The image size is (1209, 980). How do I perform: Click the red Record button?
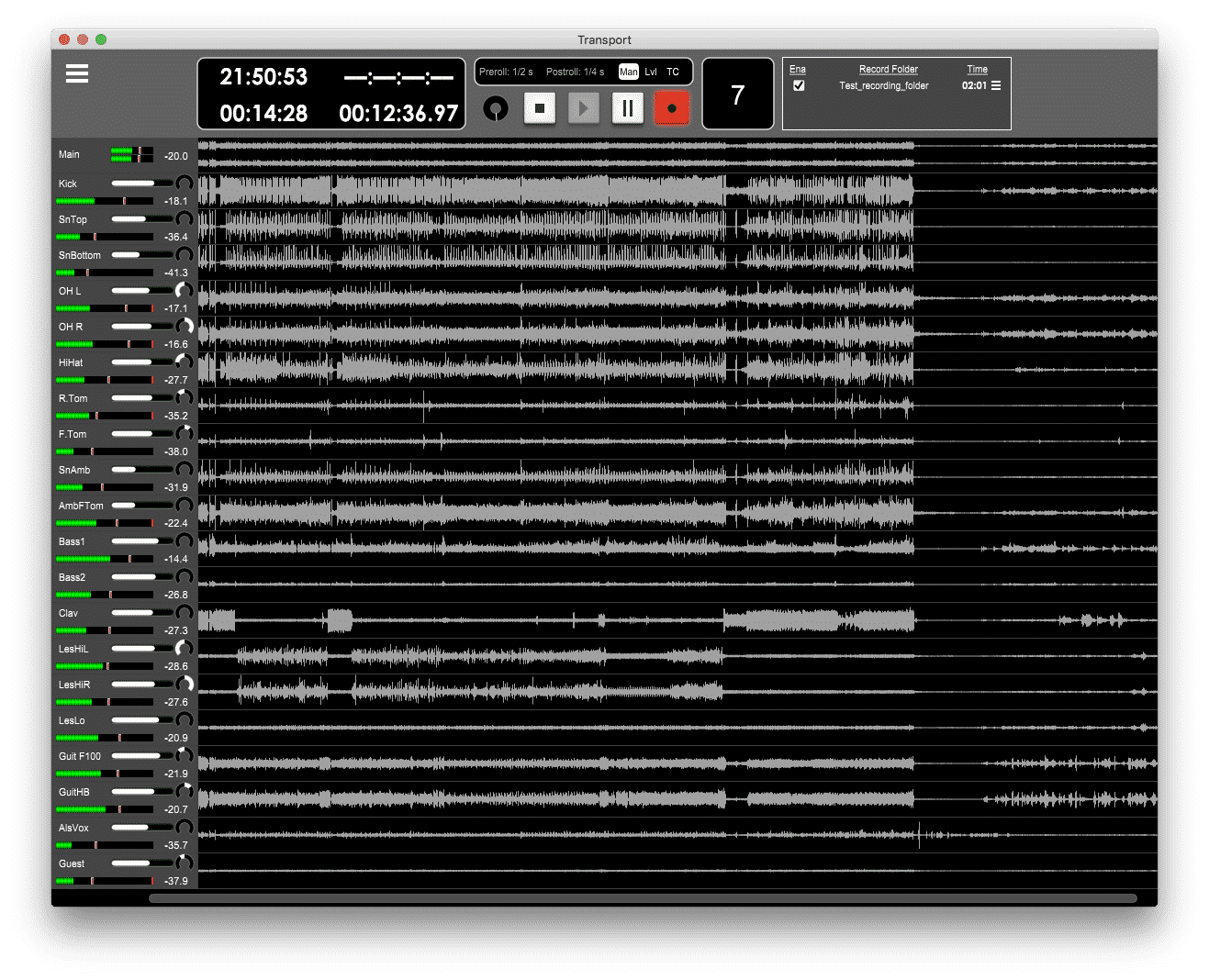click(672, 108)
